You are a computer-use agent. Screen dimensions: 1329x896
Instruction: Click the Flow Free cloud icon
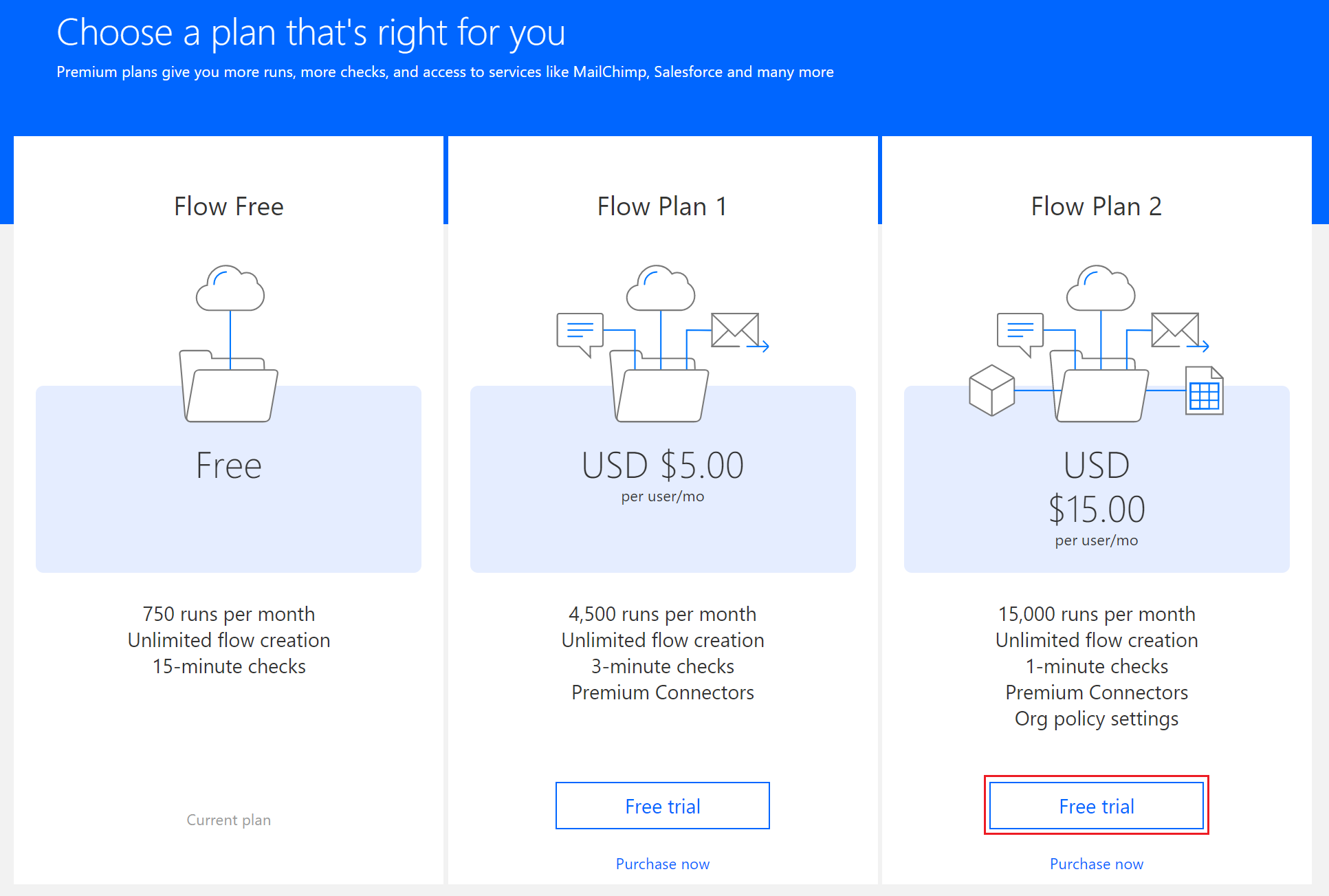(230, 289)
